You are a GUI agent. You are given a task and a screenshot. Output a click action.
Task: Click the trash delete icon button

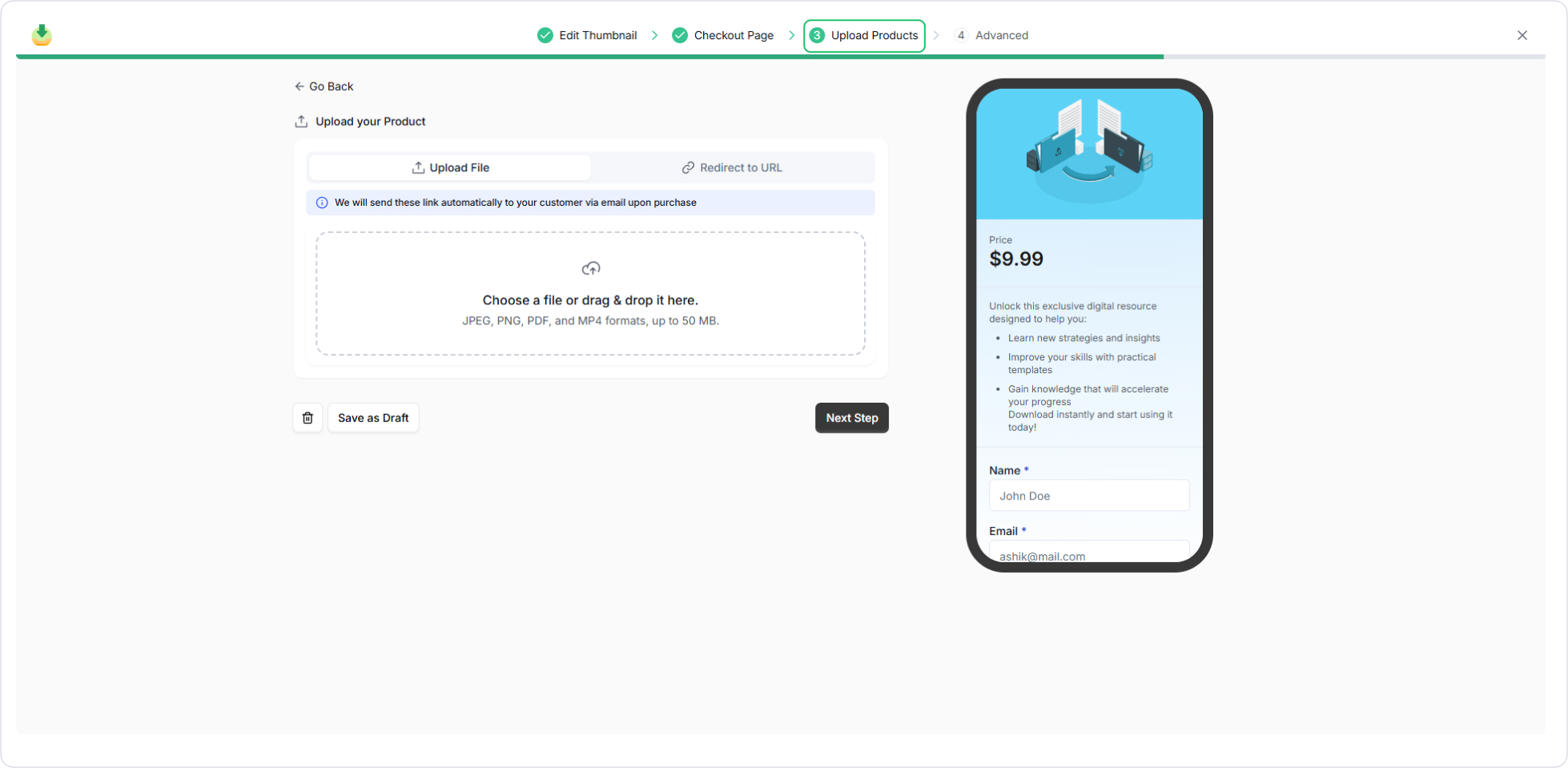[x=308, y=418]
